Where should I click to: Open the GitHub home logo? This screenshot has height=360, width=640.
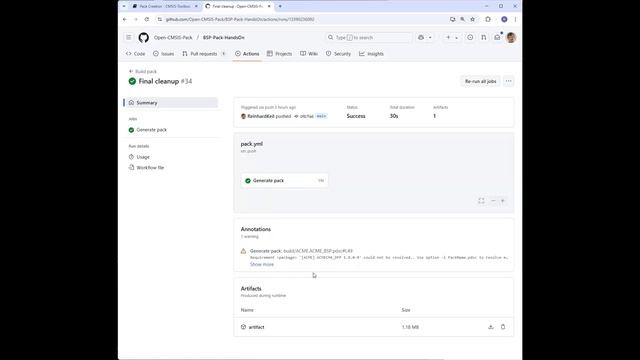pyautogui.click(x=143, y=38)
